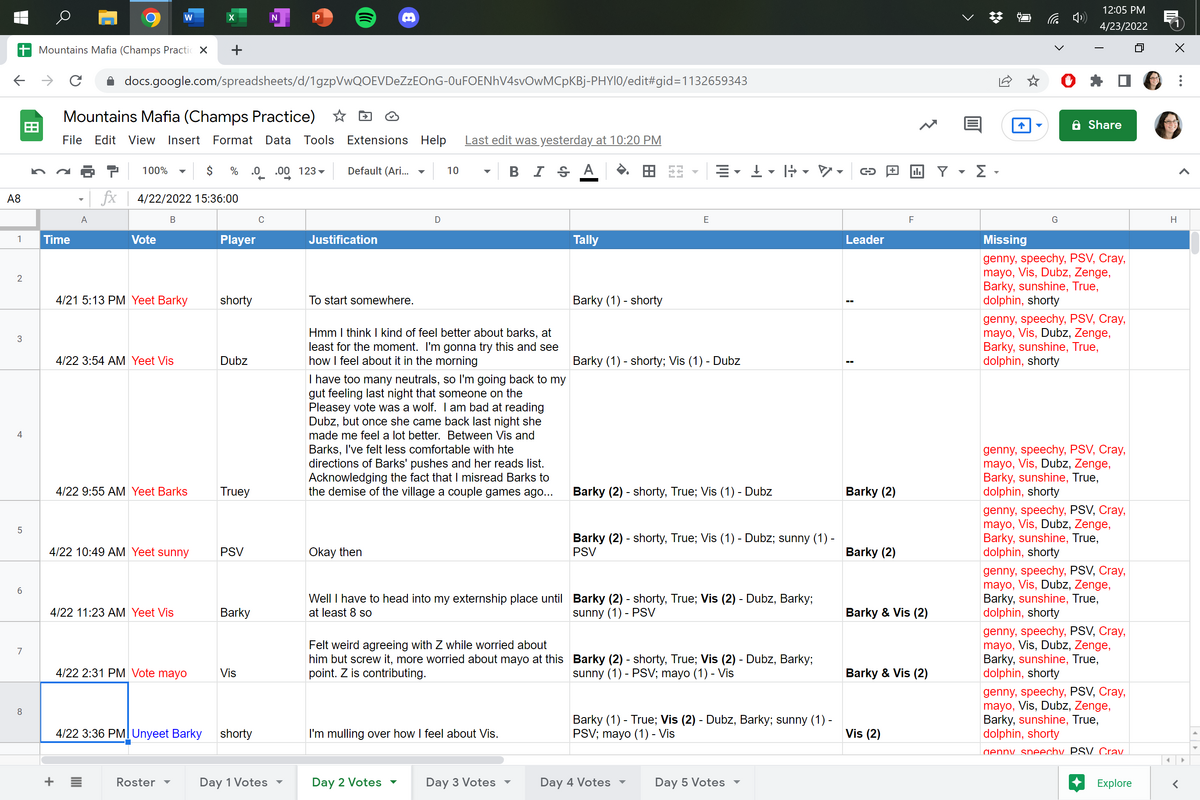This screenshot has height=800, width=1200.
Task: Toggle bold formatting
Action: (x=513, y=171)
